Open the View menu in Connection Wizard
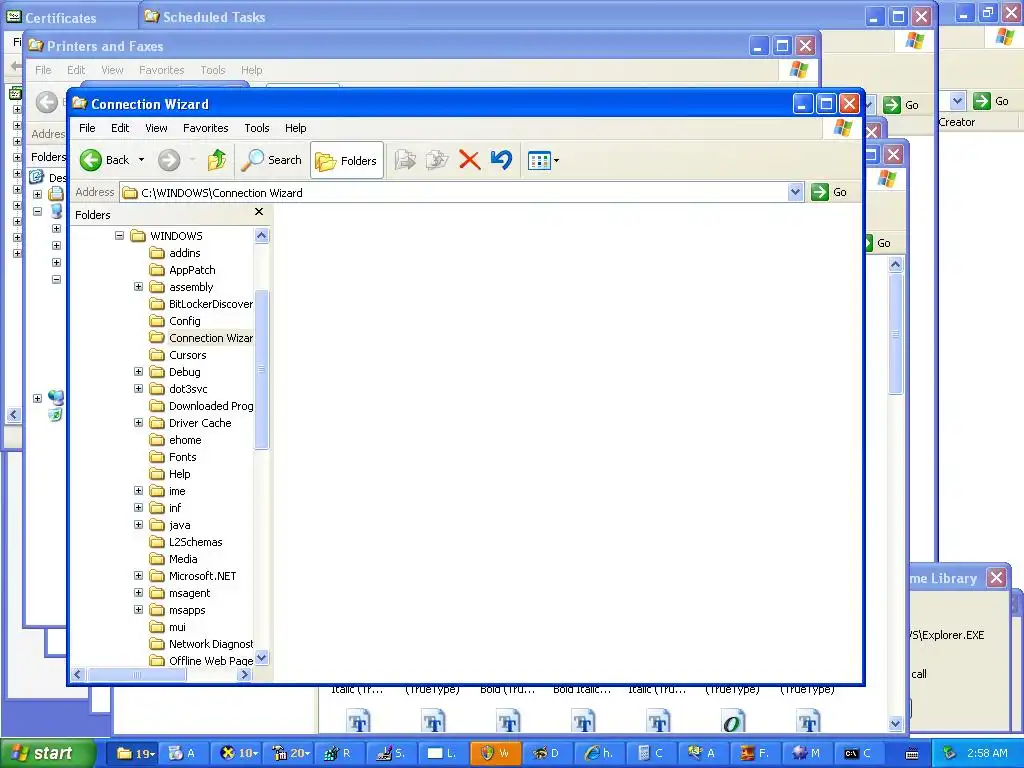This screenshot has height=768, width=1024. [x=156, y=128]
